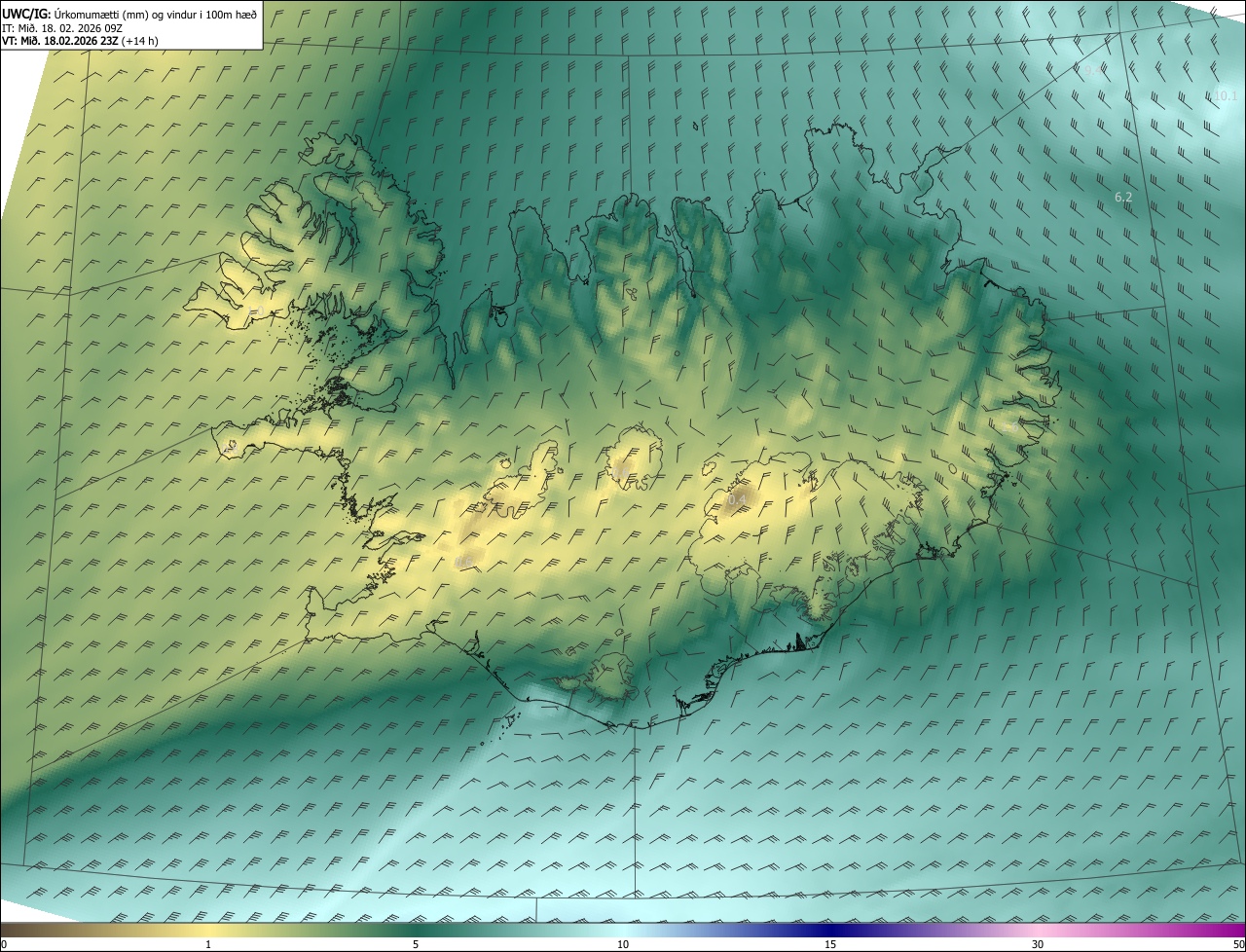Click the valid time line "VT: Mið. 18.02.2026 23Z"
This screenshot has height=952, width=1246.
(60, 41)
